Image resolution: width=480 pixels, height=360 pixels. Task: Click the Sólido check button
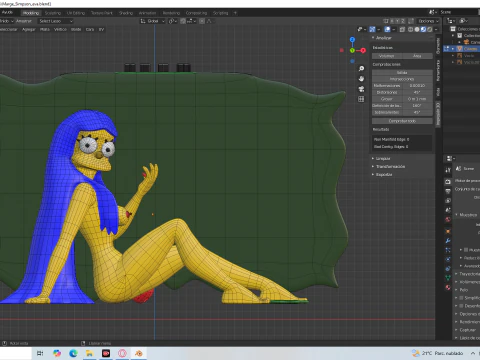coord(402,72)
